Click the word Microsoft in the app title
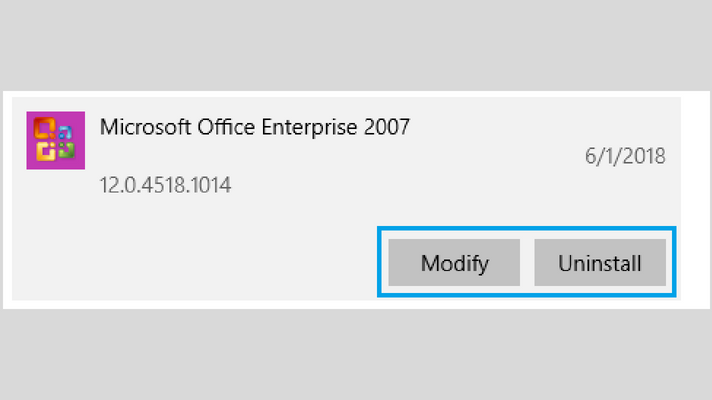The height and width of the screenshot is (400, 712). [145, 127]
